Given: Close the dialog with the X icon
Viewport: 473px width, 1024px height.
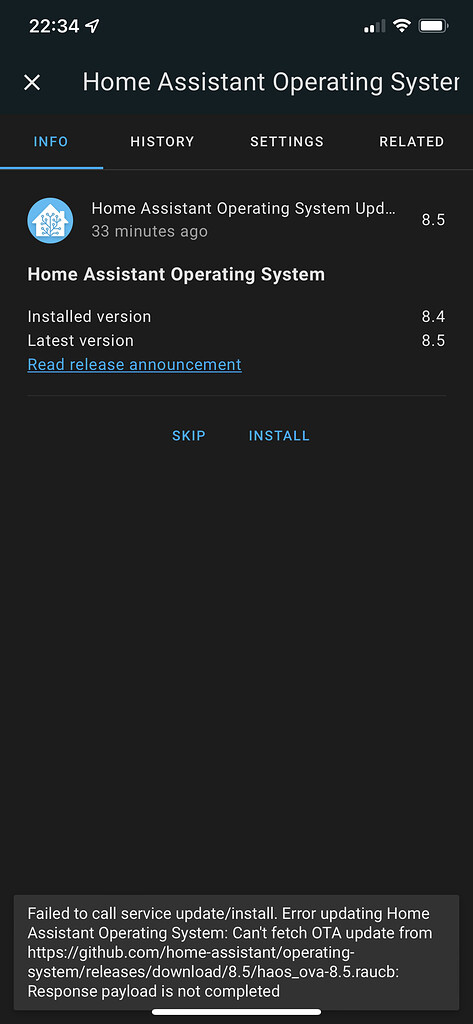Looking at the screenshot, I should click(x=32, y=82).
